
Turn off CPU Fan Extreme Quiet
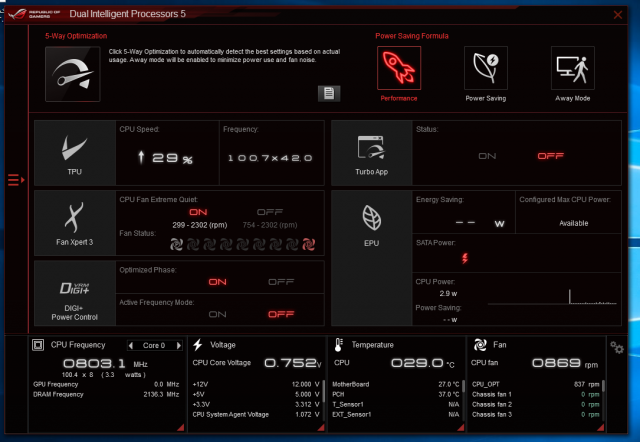point(270,212)
